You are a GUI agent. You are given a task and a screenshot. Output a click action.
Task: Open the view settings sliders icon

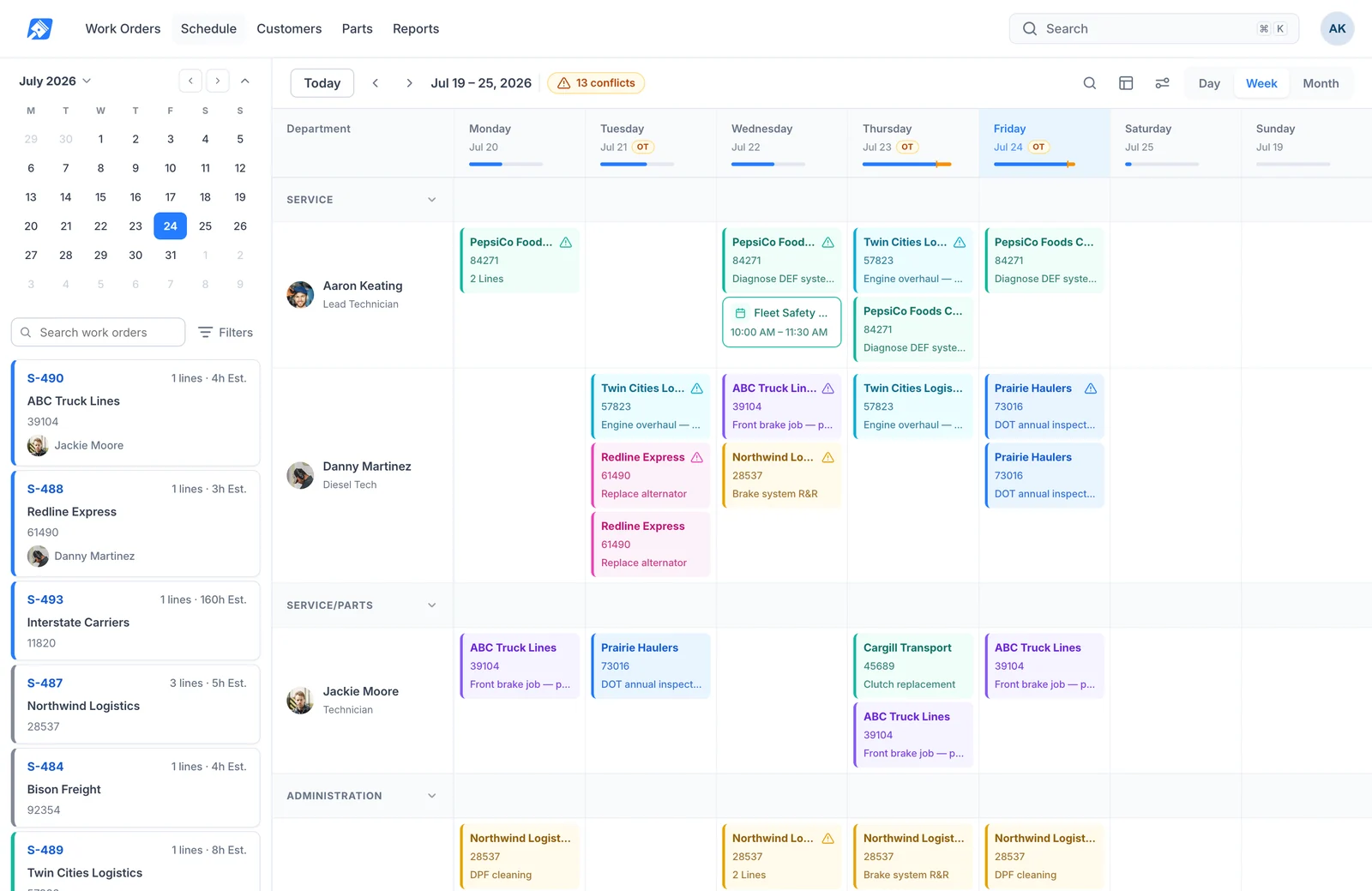tap(1162, 83)
